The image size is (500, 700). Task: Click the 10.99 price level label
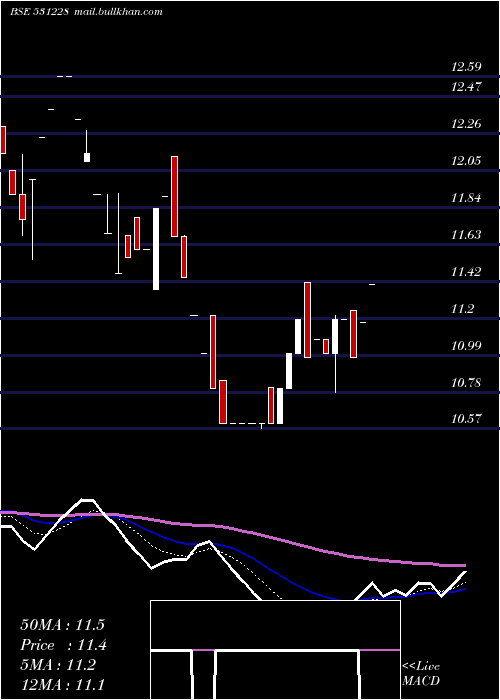click(466, 346)
